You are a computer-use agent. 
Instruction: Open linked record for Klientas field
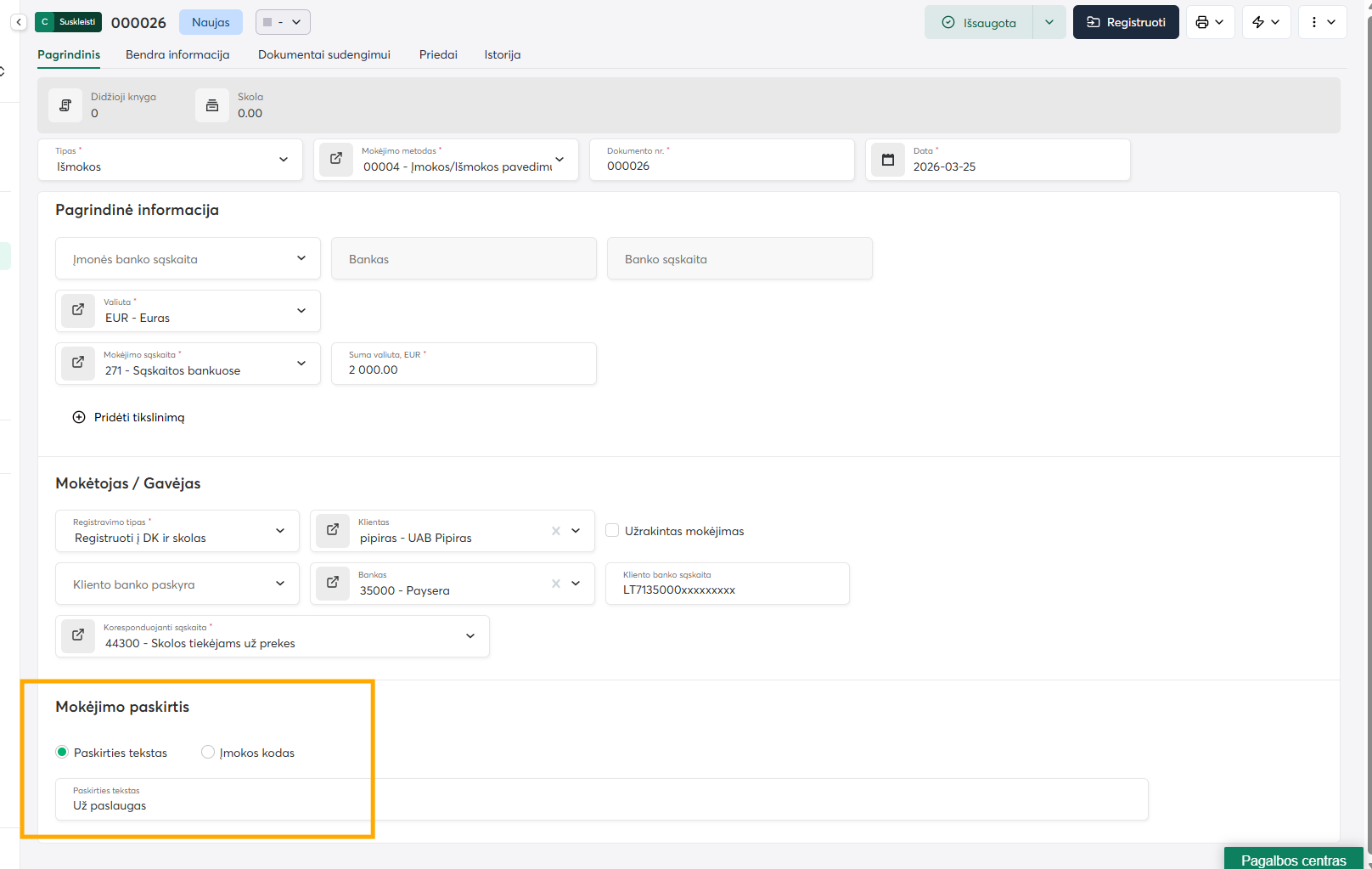click(333, 531)
